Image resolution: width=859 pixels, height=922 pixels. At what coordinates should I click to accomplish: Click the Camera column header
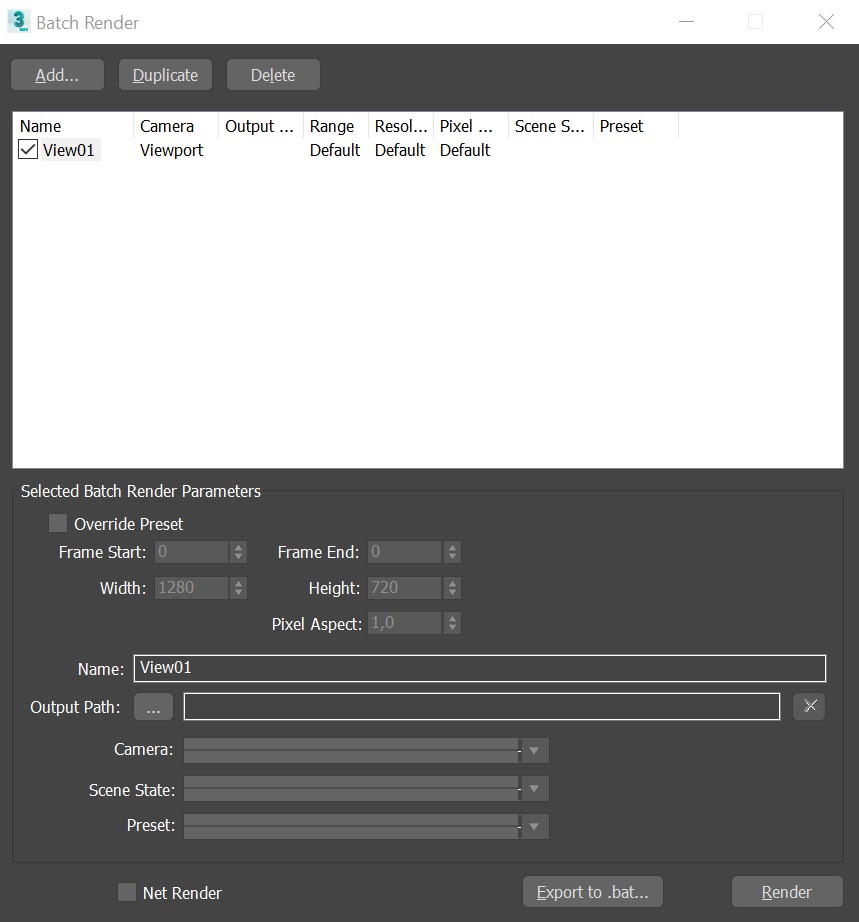tap(176, 126)
